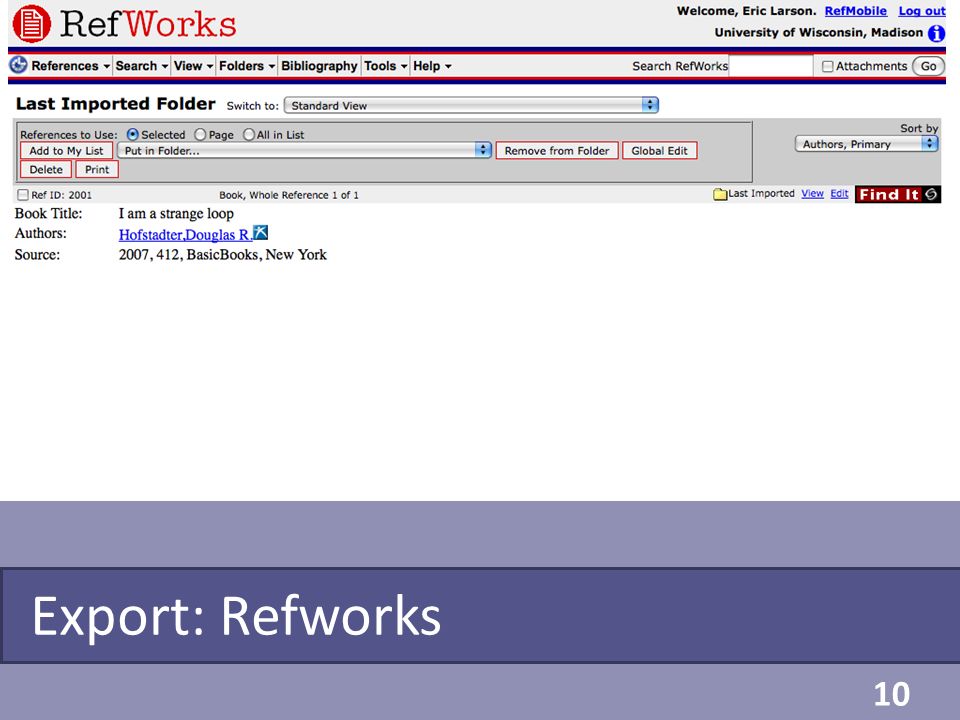This screenshot has width=960, height=720.
Task: Click the View link for Ref 2001
Action: [812, 193]
